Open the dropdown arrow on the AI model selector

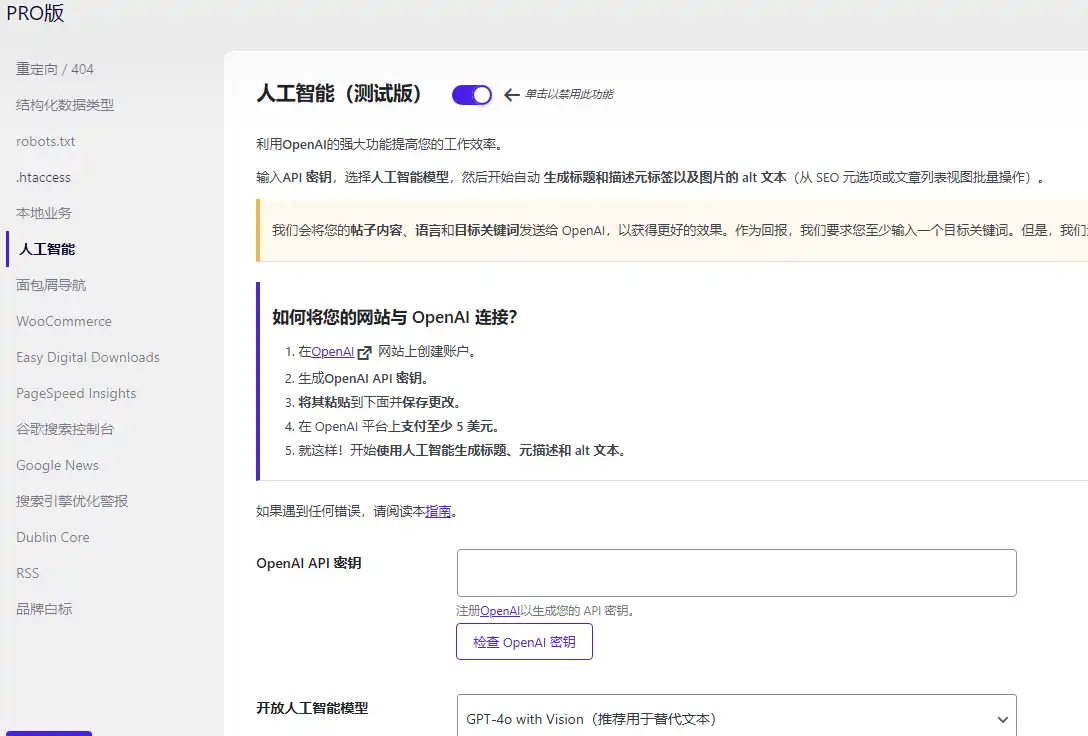pos(1003,718)
